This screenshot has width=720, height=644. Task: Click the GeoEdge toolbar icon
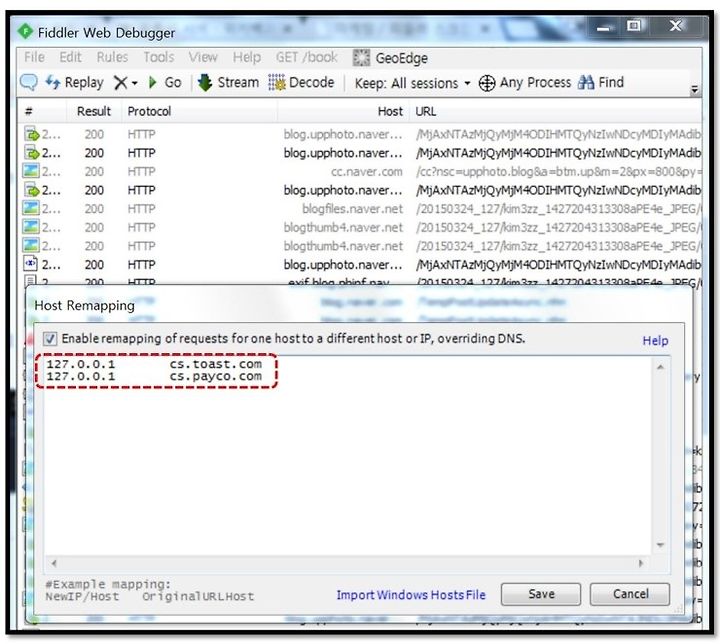pyautogui.click(x=361, y=58)
